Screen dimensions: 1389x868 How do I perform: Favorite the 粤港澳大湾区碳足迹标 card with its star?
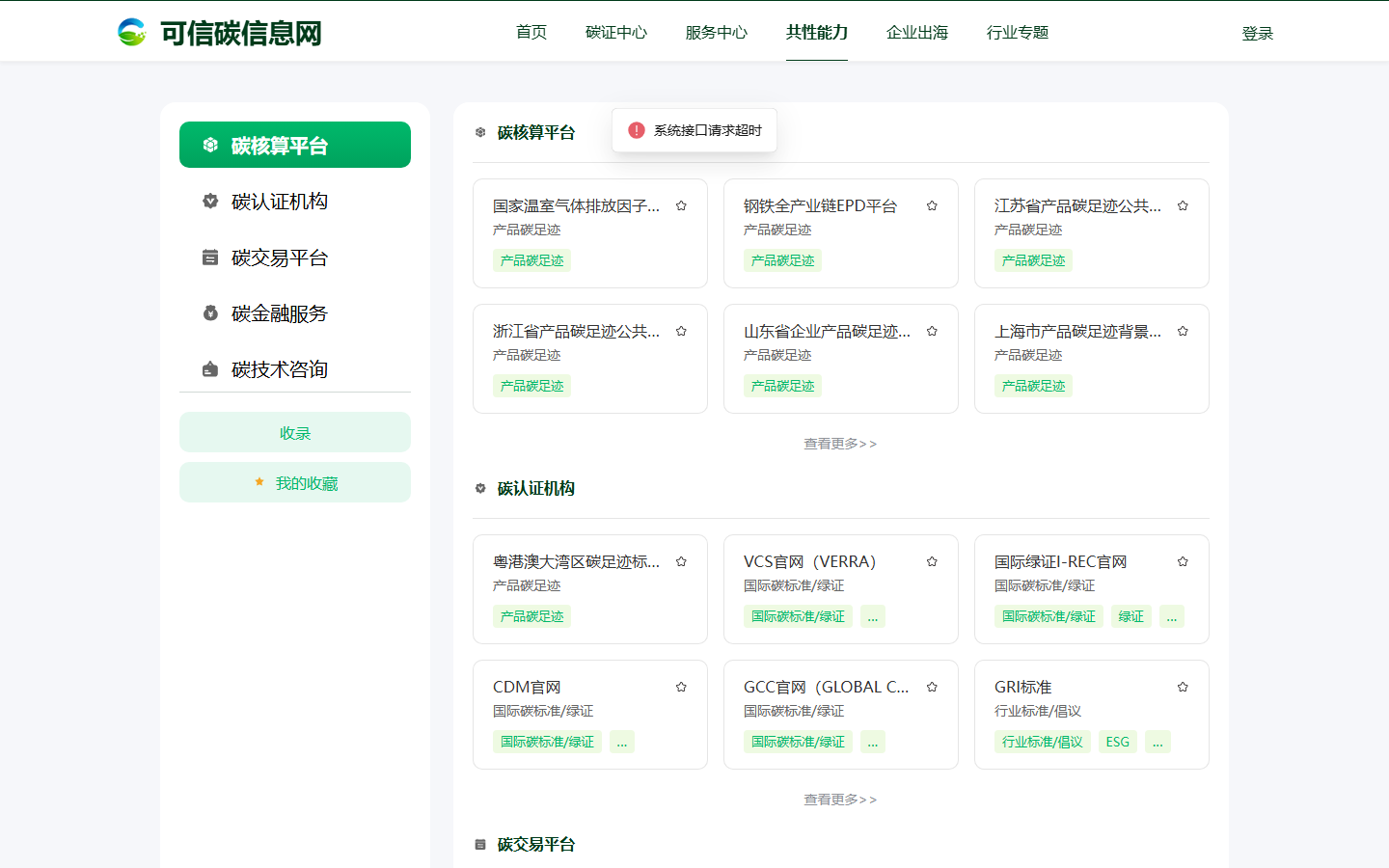click(681, 561)
